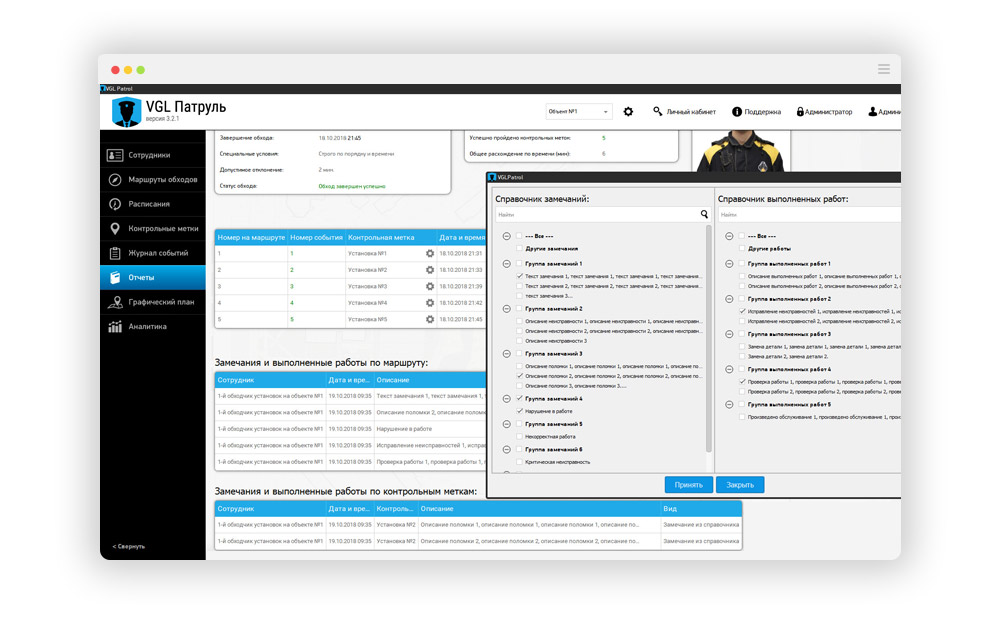Click the VGLPatrol dialog title icon
The height and width of the screenshot is (620, 999).
[492, 177]
